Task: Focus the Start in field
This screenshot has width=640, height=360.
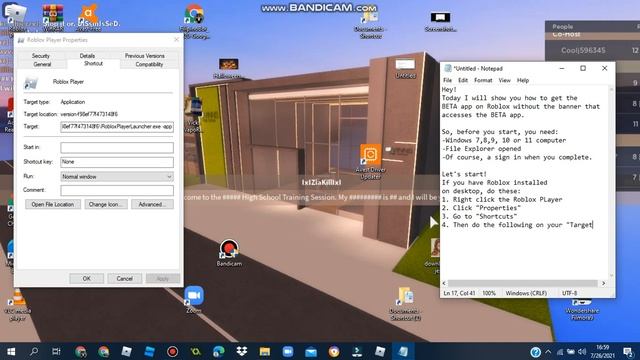Action: click(x=117, y=147)
